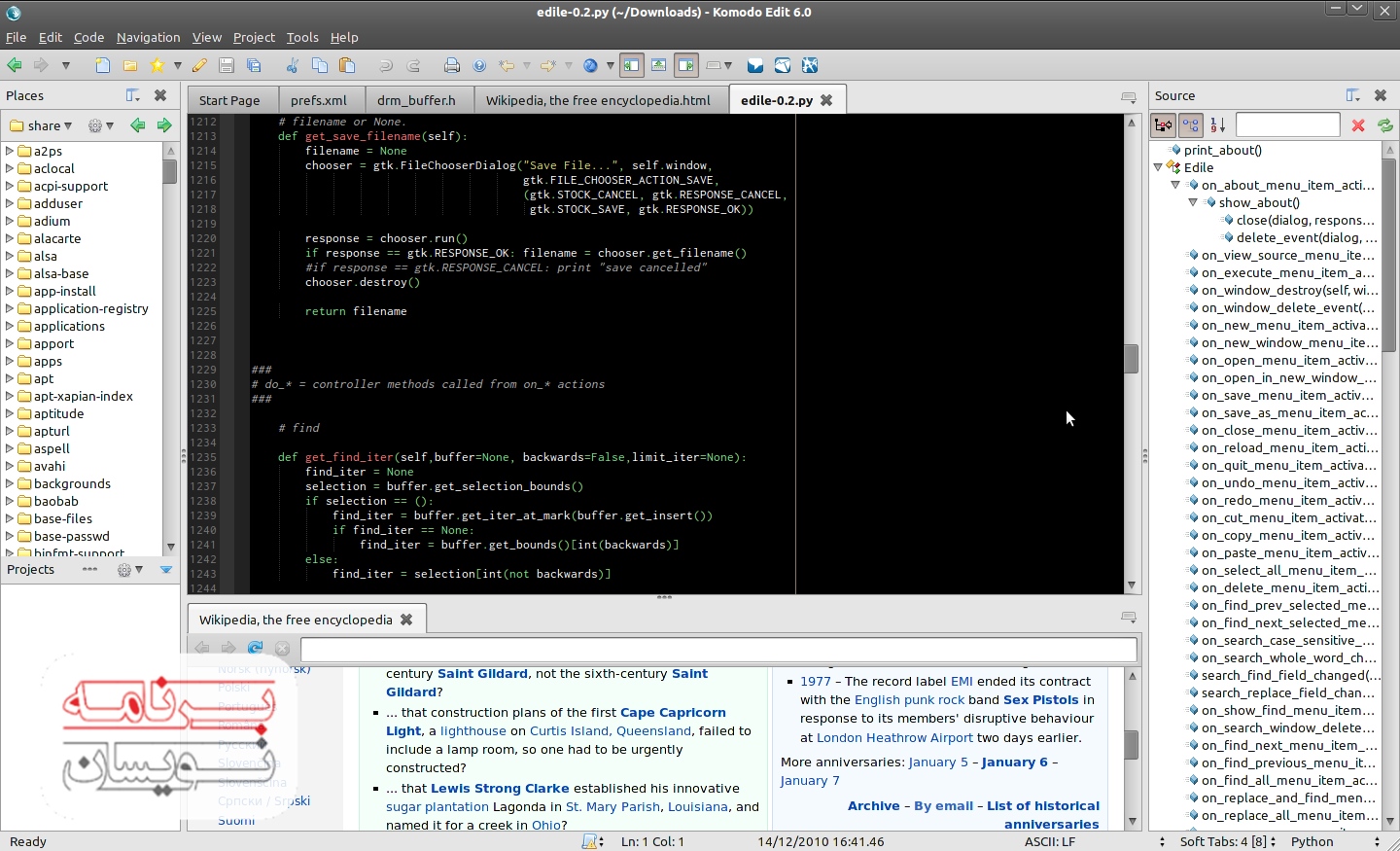Click the pencil edit icon in toolbar

click(x=199, y=65)
